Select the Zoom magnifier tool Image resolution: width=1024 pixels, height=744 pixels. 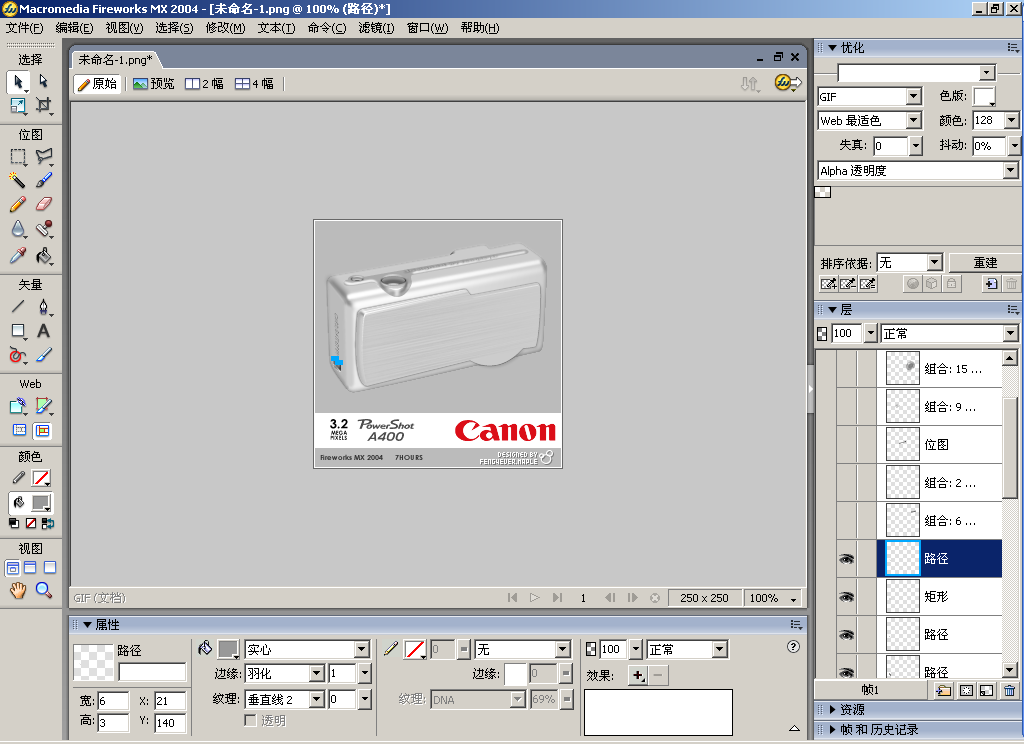43,590
